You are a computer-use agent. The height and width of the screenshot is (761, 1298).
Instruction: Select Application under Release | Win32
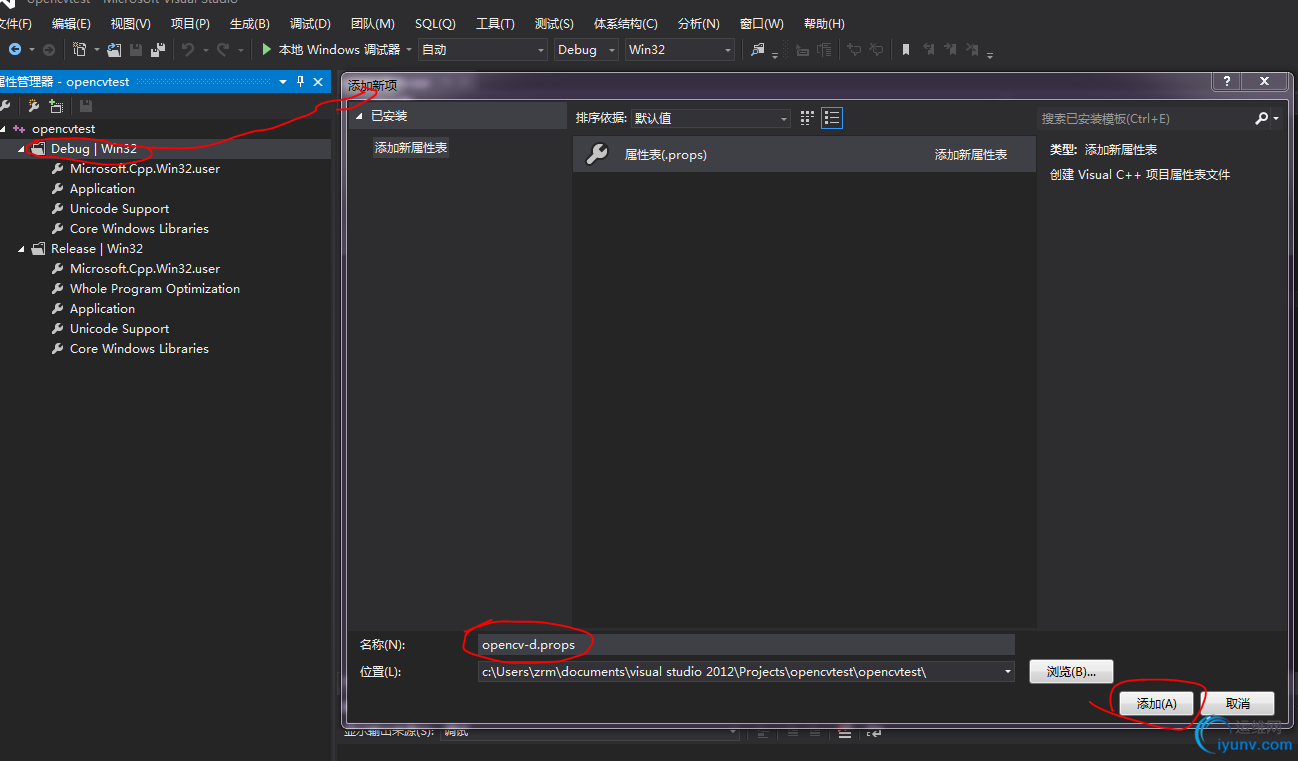[x=102, y=309]
